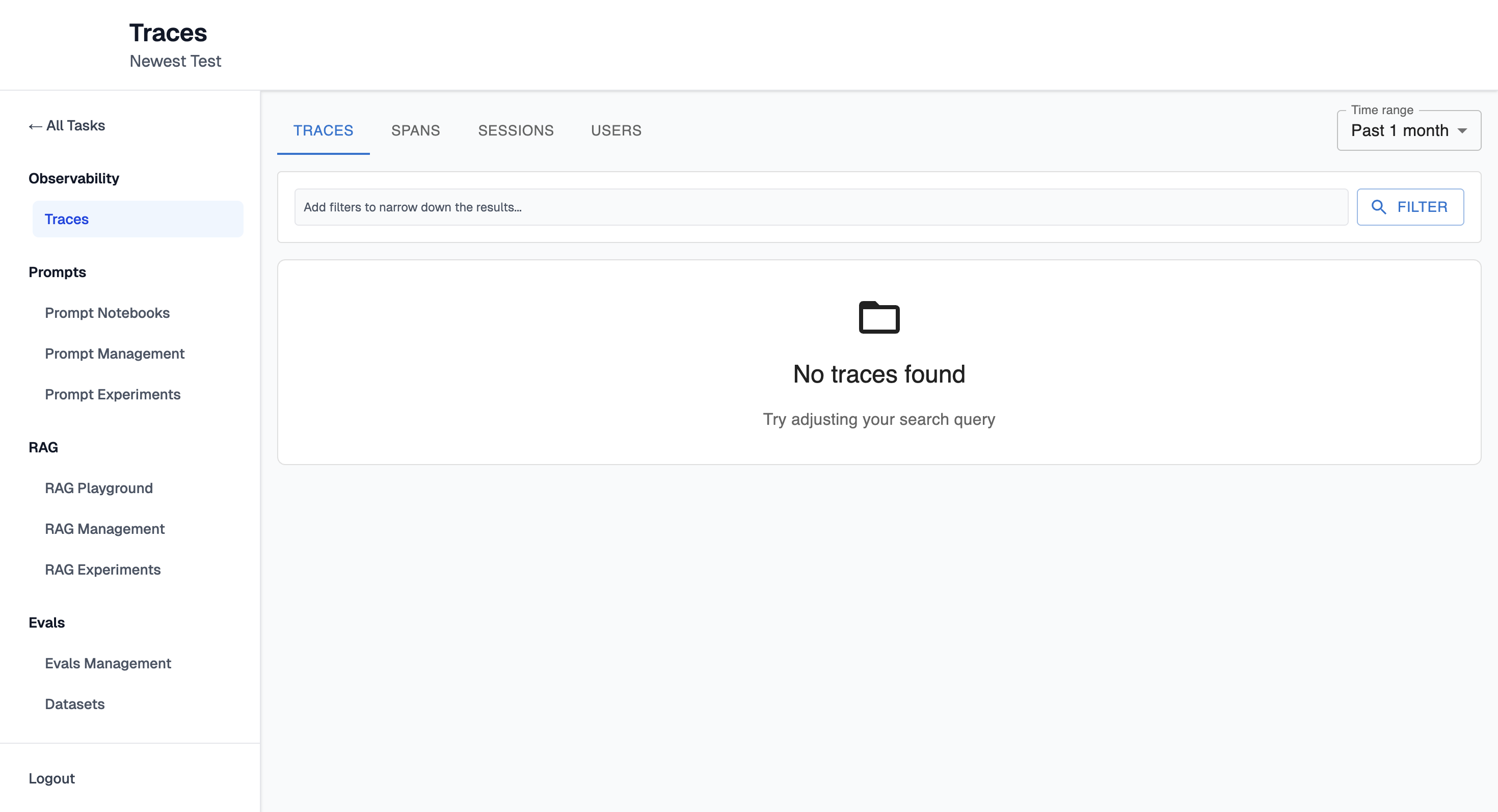
Task: Click the magnifier icon in Filter button
Action: (1378, 207)
